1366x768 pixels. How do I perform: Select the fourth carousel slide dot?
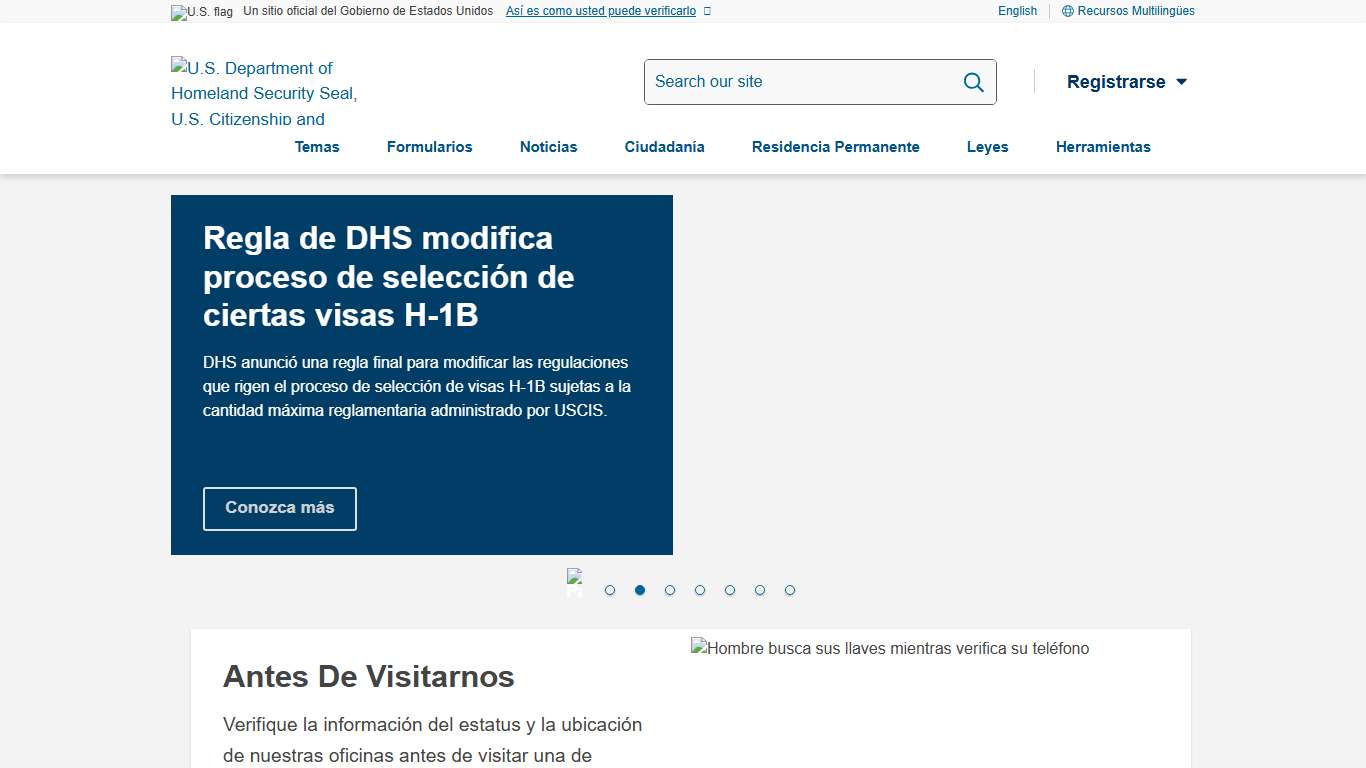click(700, 590)
